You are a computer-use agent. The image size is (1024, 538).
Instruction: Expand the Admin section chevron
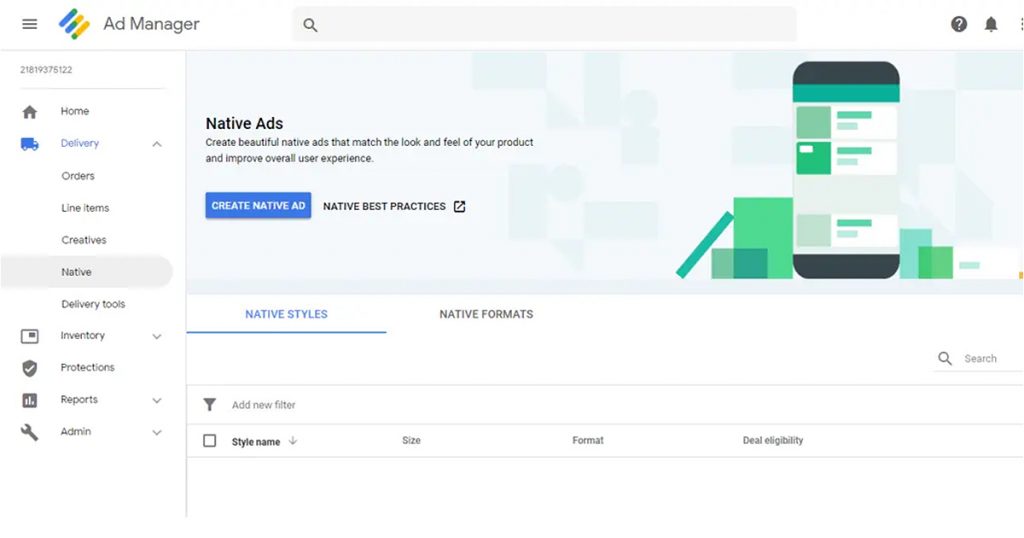157,432
